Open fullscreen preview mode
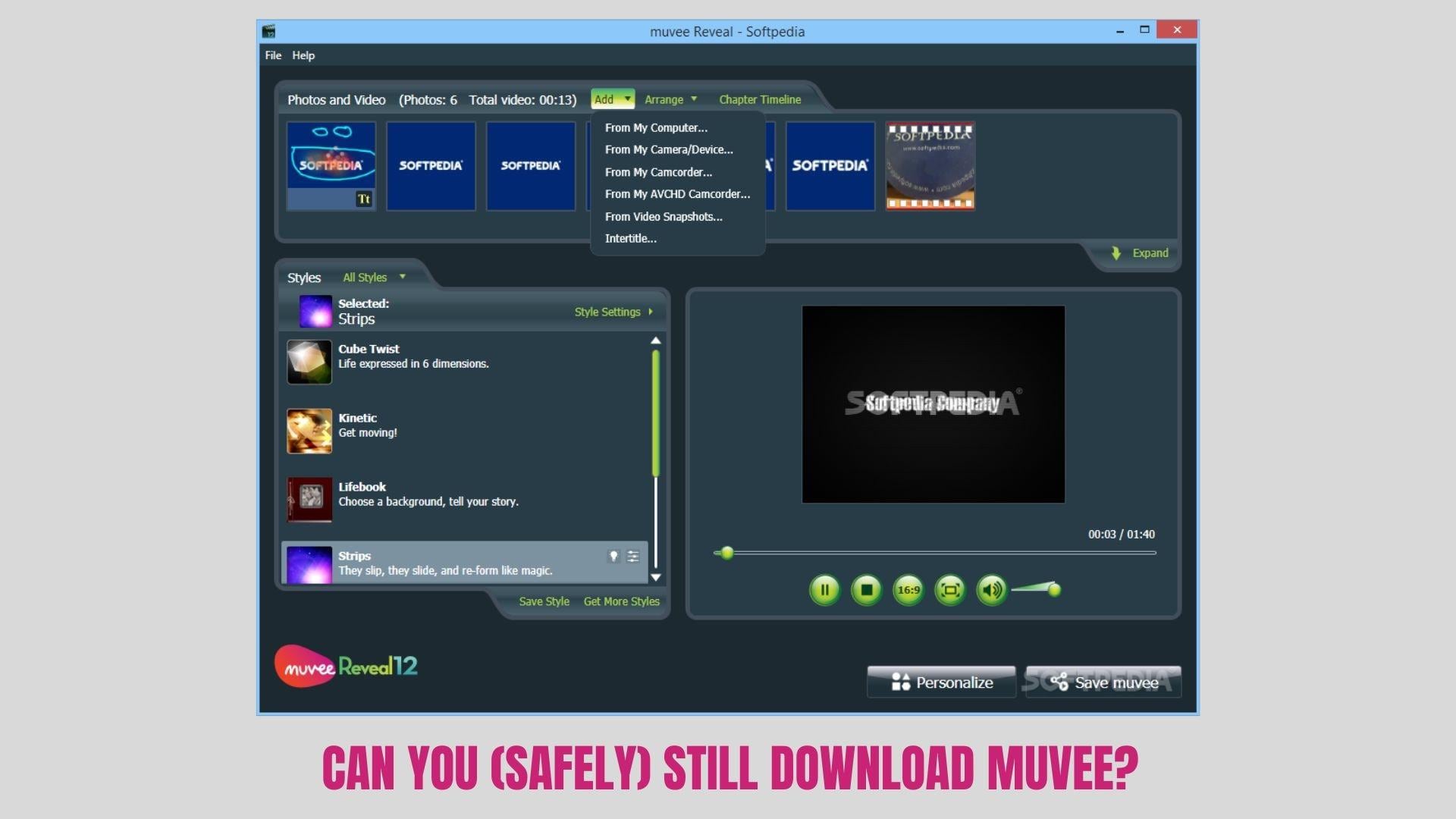 [x=949, y=590]
